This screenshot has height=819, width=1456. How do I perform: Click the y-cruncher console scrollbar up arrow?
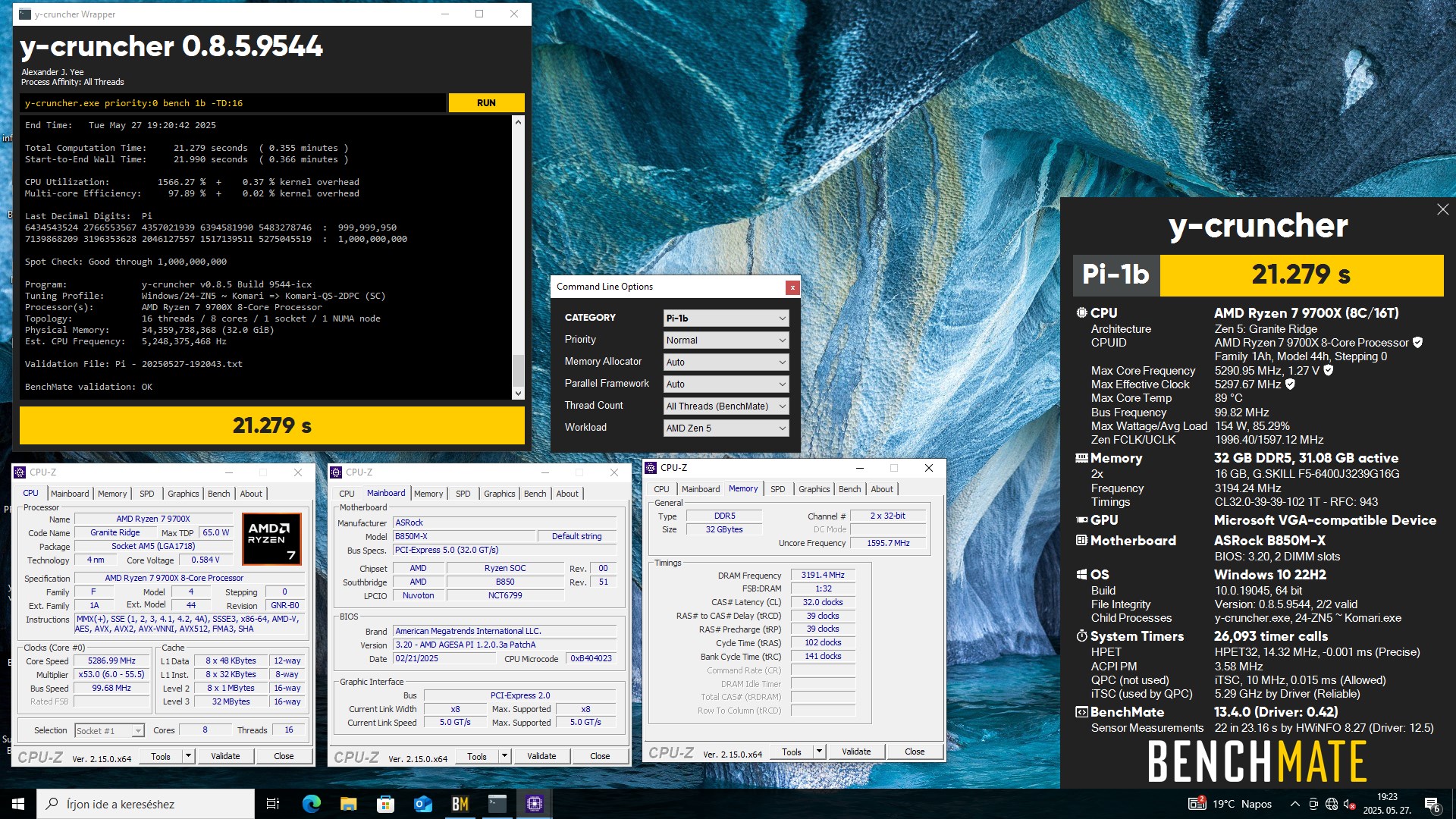[x=519, y=122]
